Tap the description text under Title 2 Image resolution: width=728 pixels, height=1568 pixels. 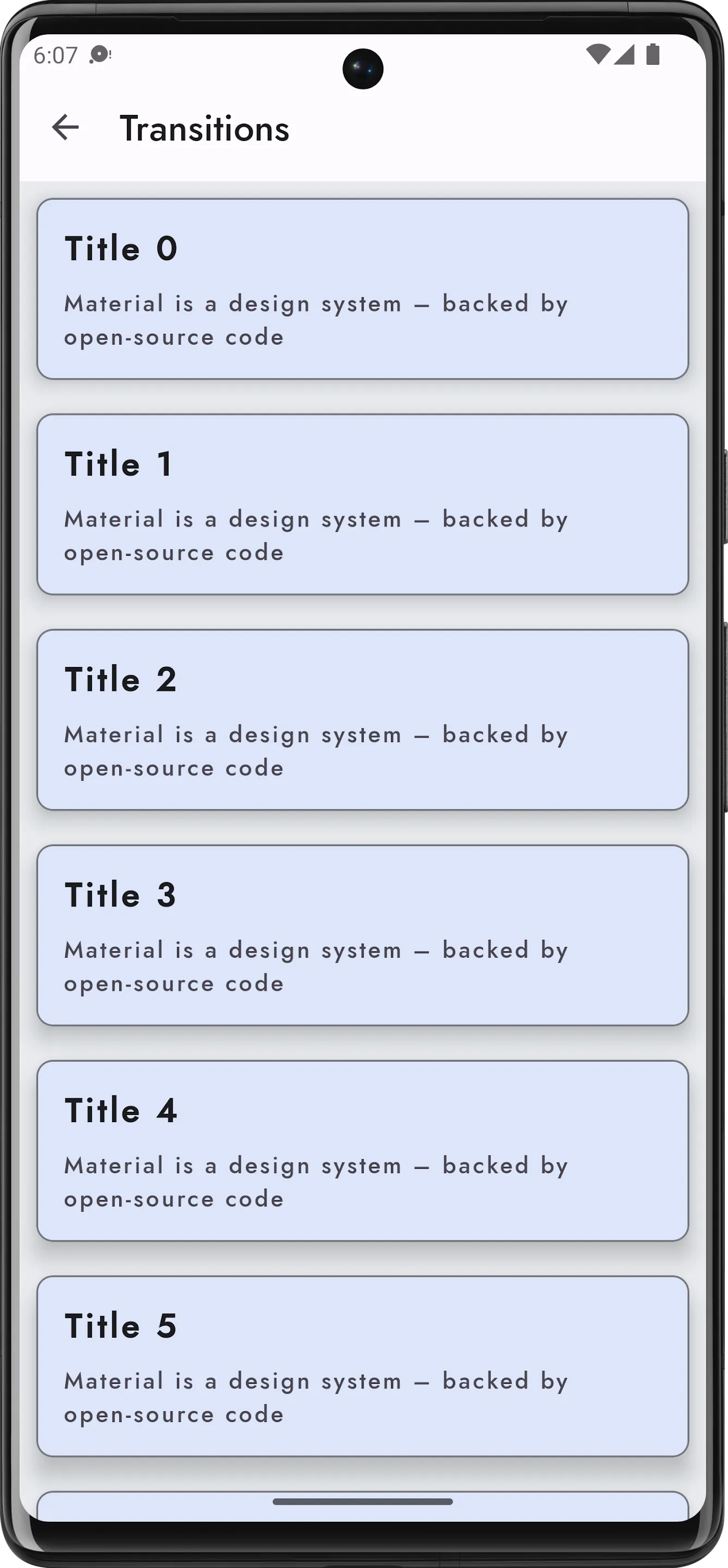point(316,751)
